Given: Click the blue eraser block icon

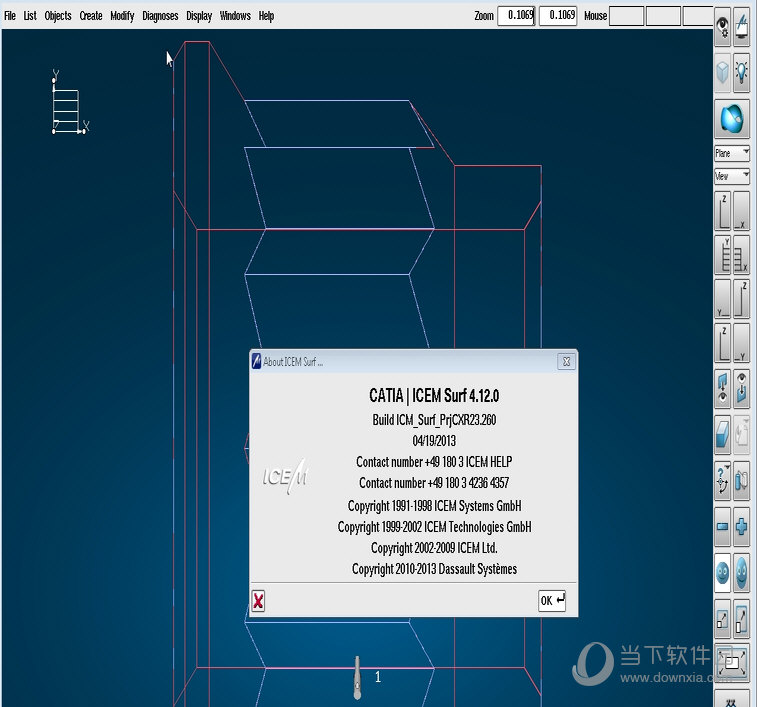Looking at the screenshot, I should click(x=723, y=431).
